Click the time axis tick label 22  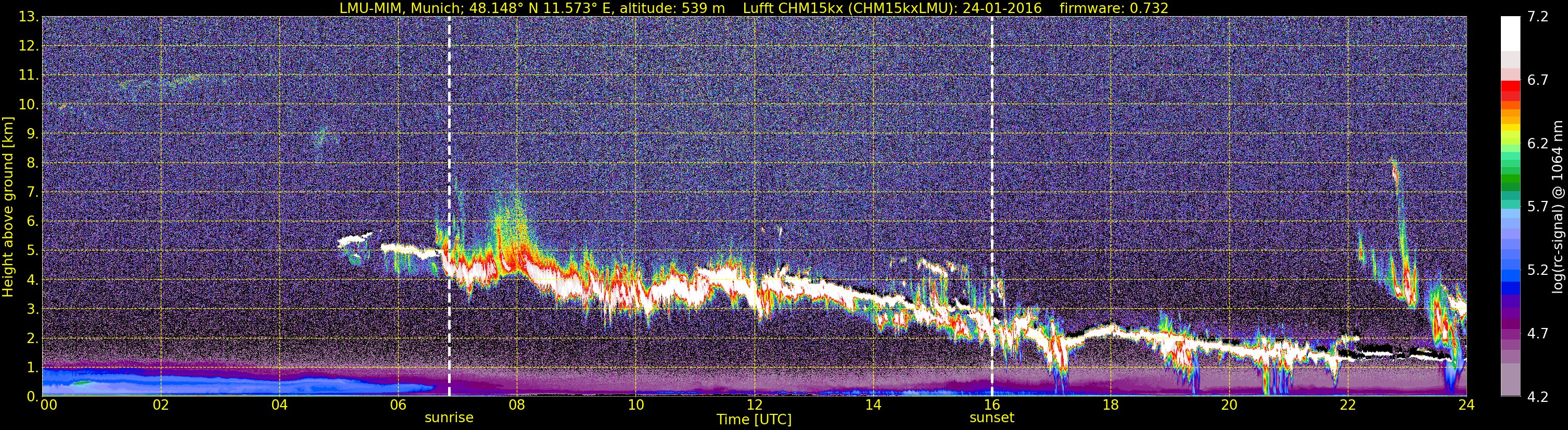coord(1348,405)
